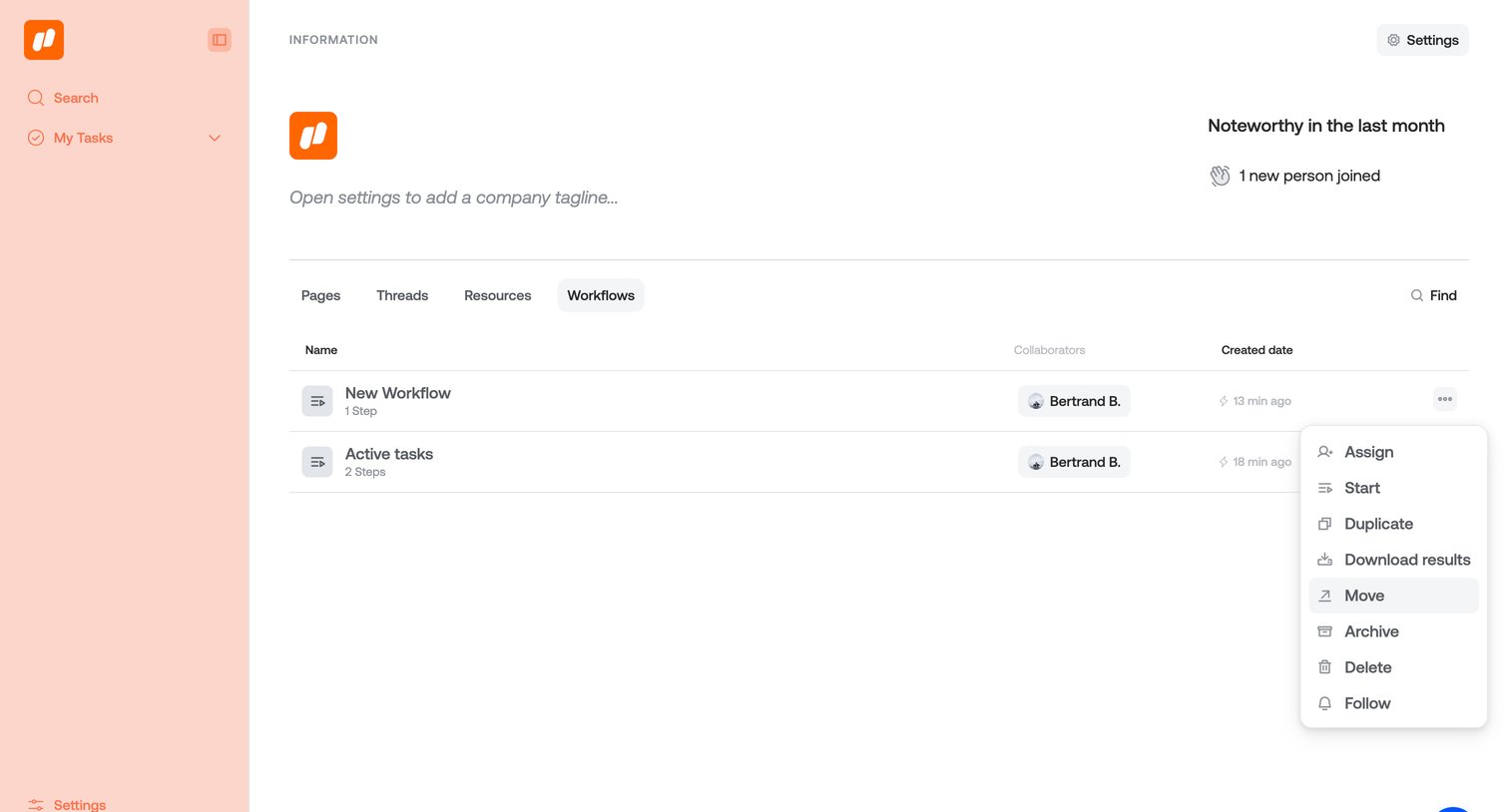The image size is (1509, 812).
Task: Expand the My Tasks chevron
Action: pos(215,138)
